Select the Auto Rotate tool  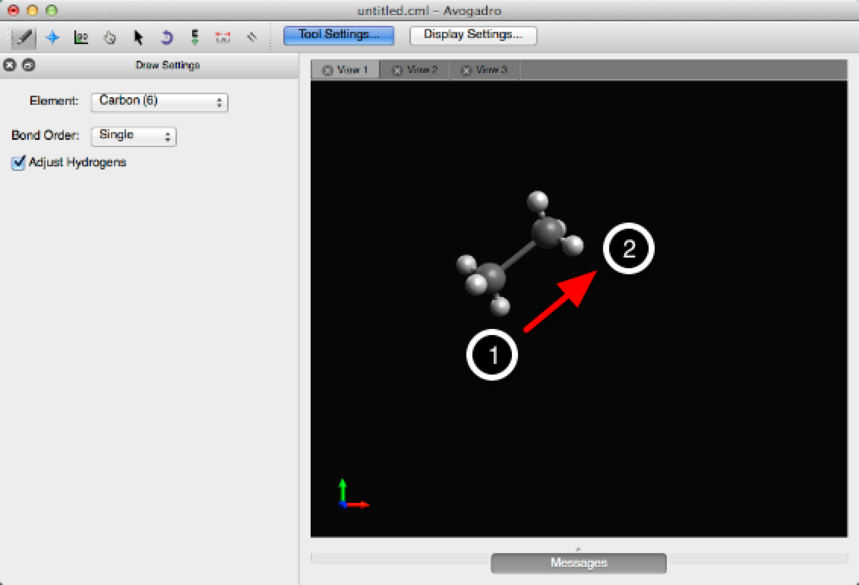(x=167, y=37)
